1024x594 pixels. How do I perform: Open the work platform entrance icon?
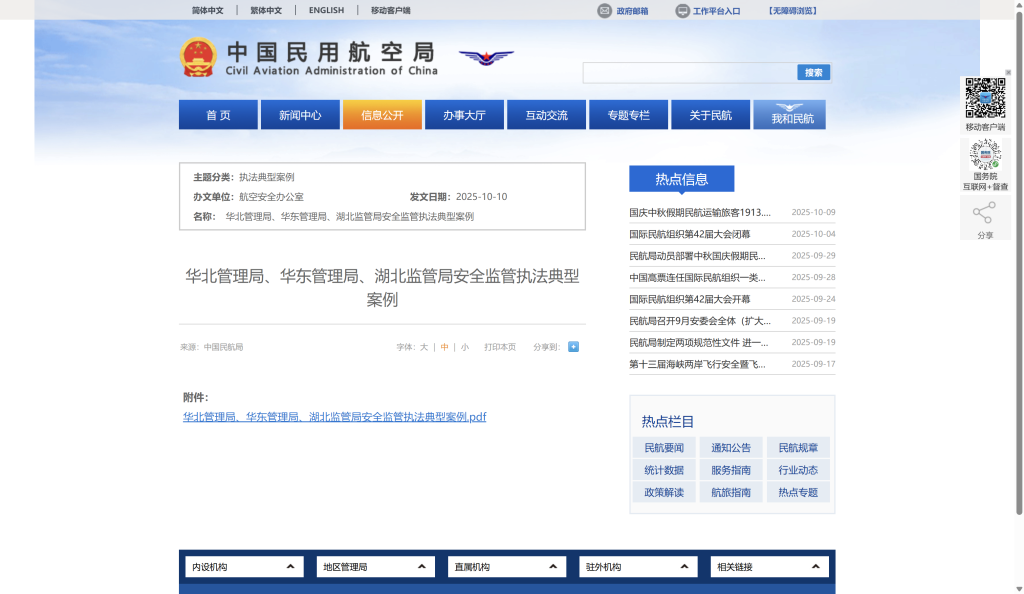[x=683, y=11]
